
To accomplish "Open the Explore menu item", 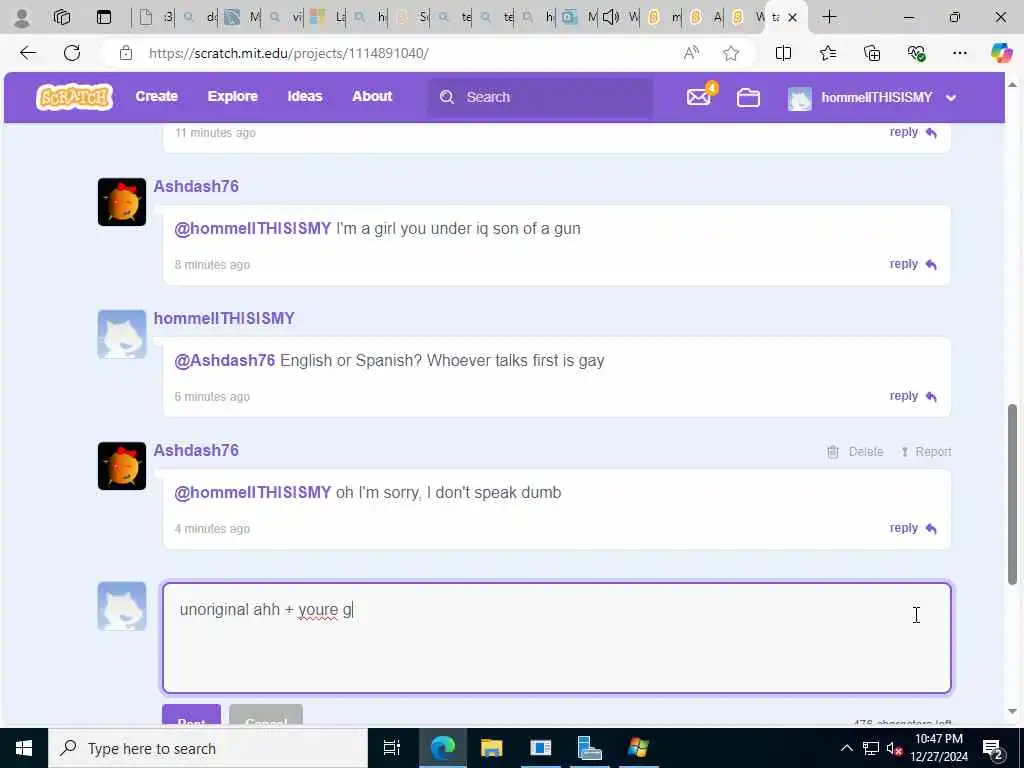I will click(232, 97).
